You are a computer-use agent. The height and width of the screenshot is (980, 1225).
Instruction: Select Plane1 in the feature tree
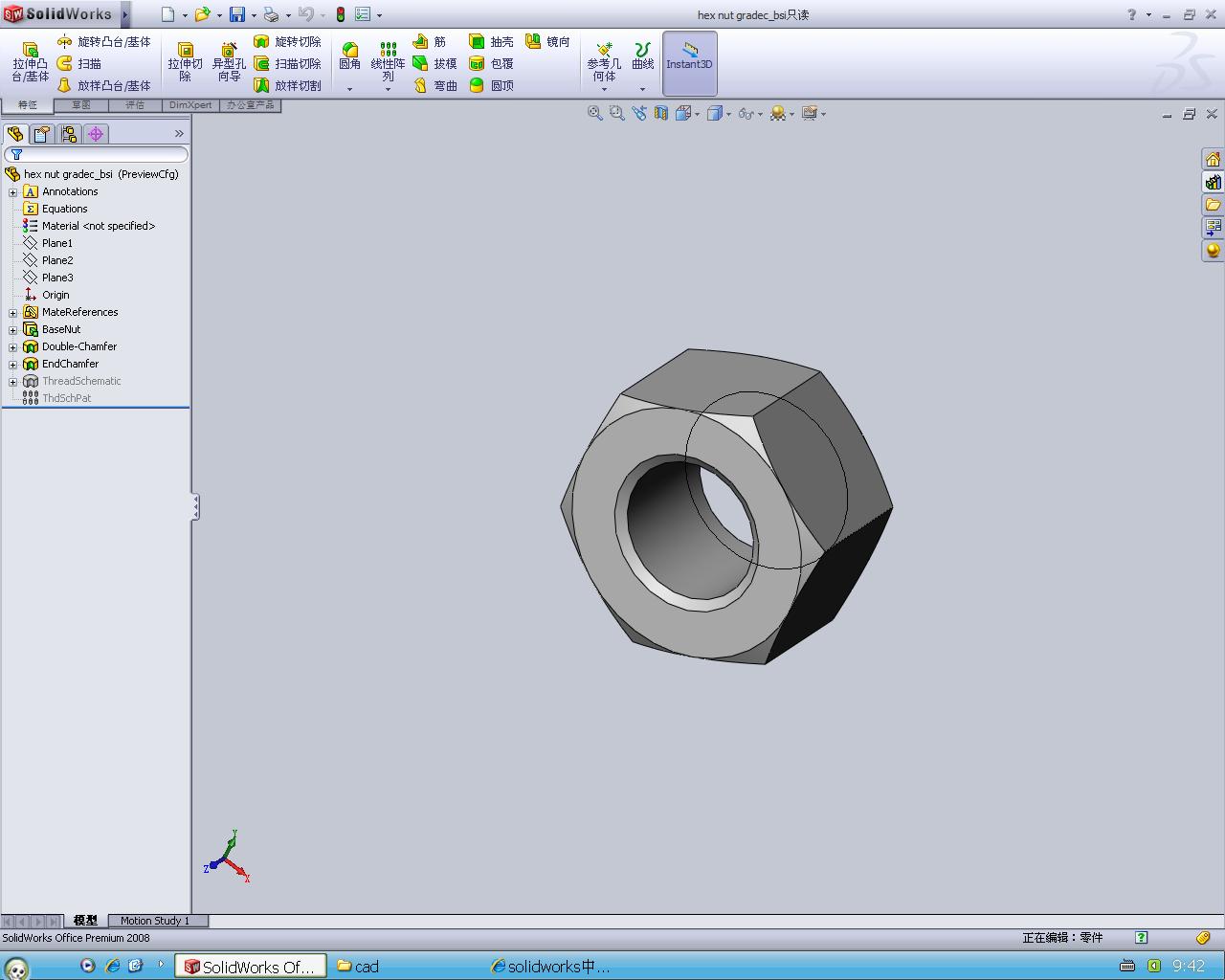[57, 244]
